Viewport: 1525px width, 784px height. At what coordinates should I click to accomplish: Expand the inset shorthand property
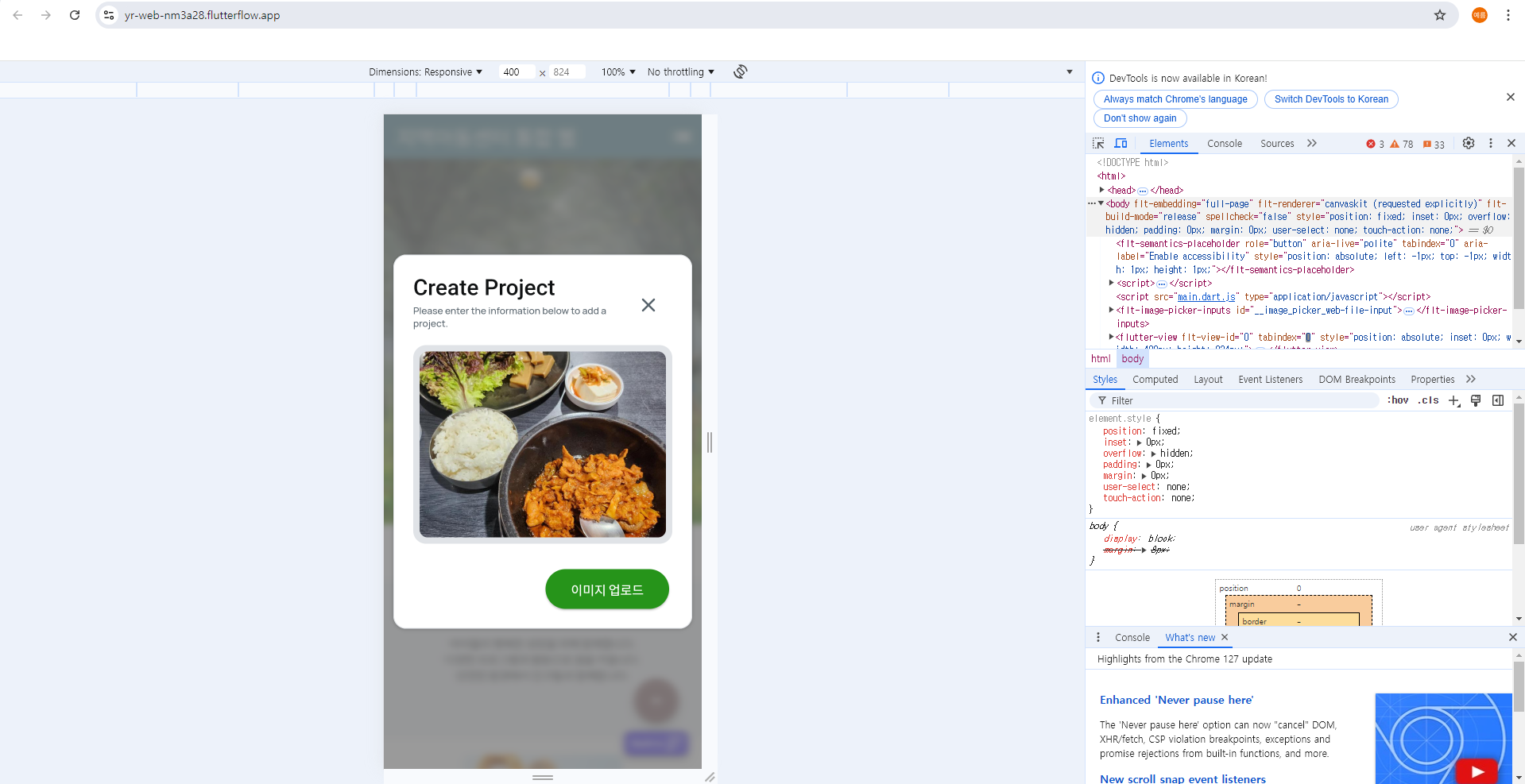click(x=1139, y=442)
